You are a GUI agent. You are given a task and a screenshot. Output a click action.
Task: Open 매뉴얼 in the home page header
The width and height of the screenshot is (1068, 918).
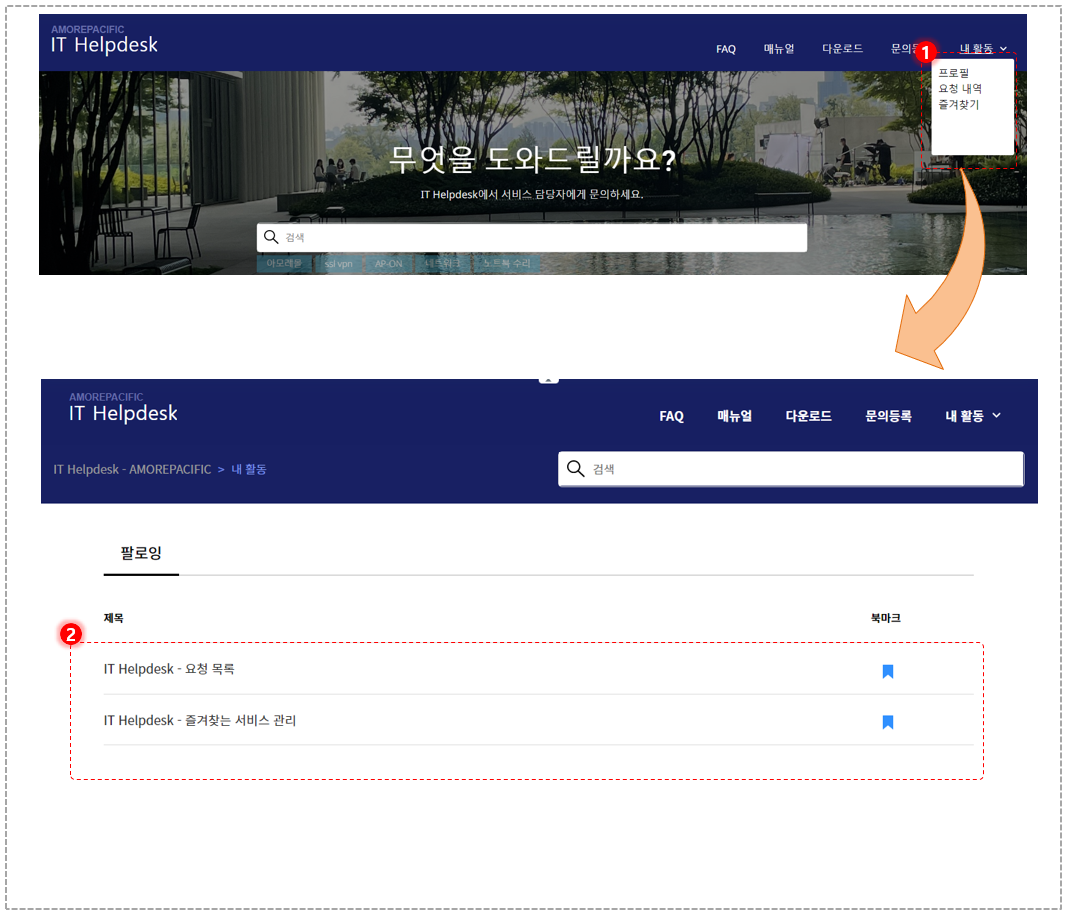coord(779,49)
